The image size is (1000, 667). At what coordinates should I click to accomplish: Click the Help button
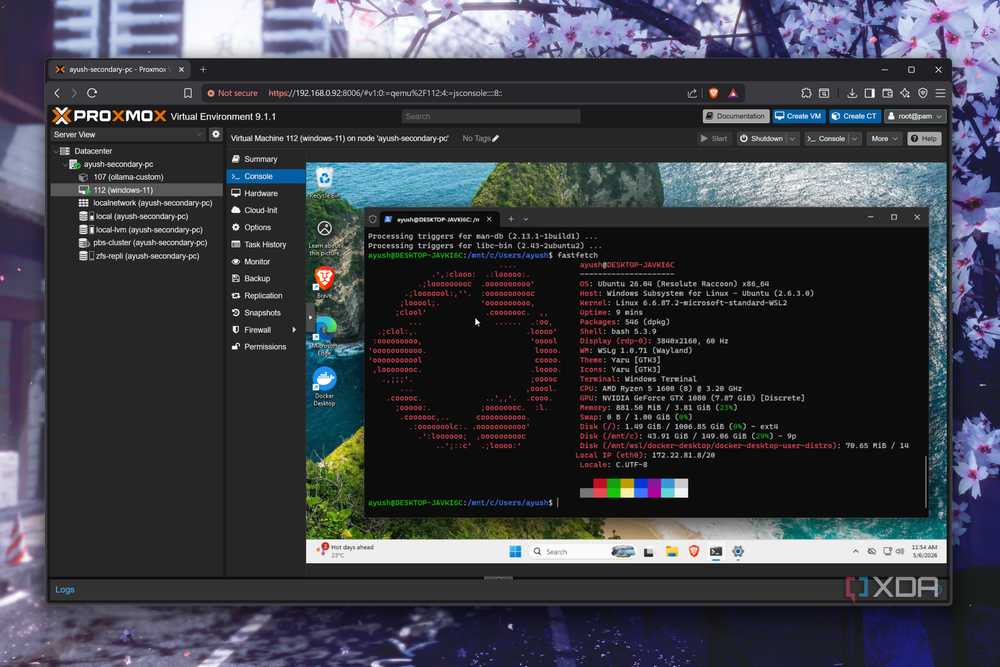[x=924, y=138]
